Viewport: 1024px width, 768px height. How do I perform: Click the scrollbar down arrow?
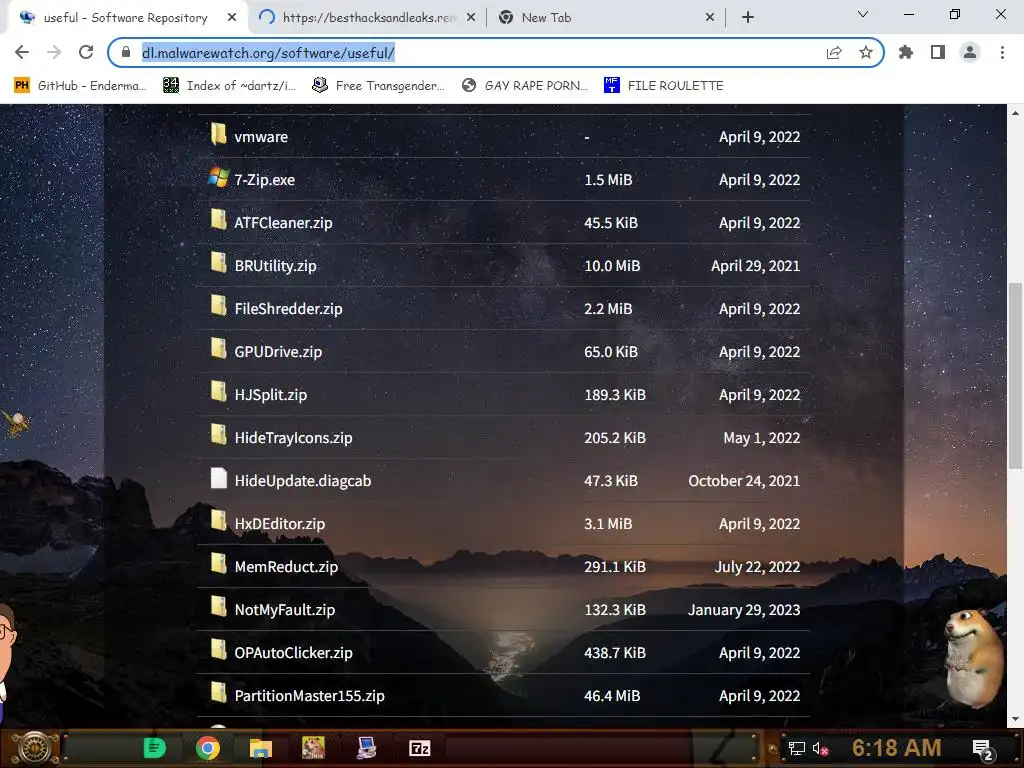coord(1015,719)
